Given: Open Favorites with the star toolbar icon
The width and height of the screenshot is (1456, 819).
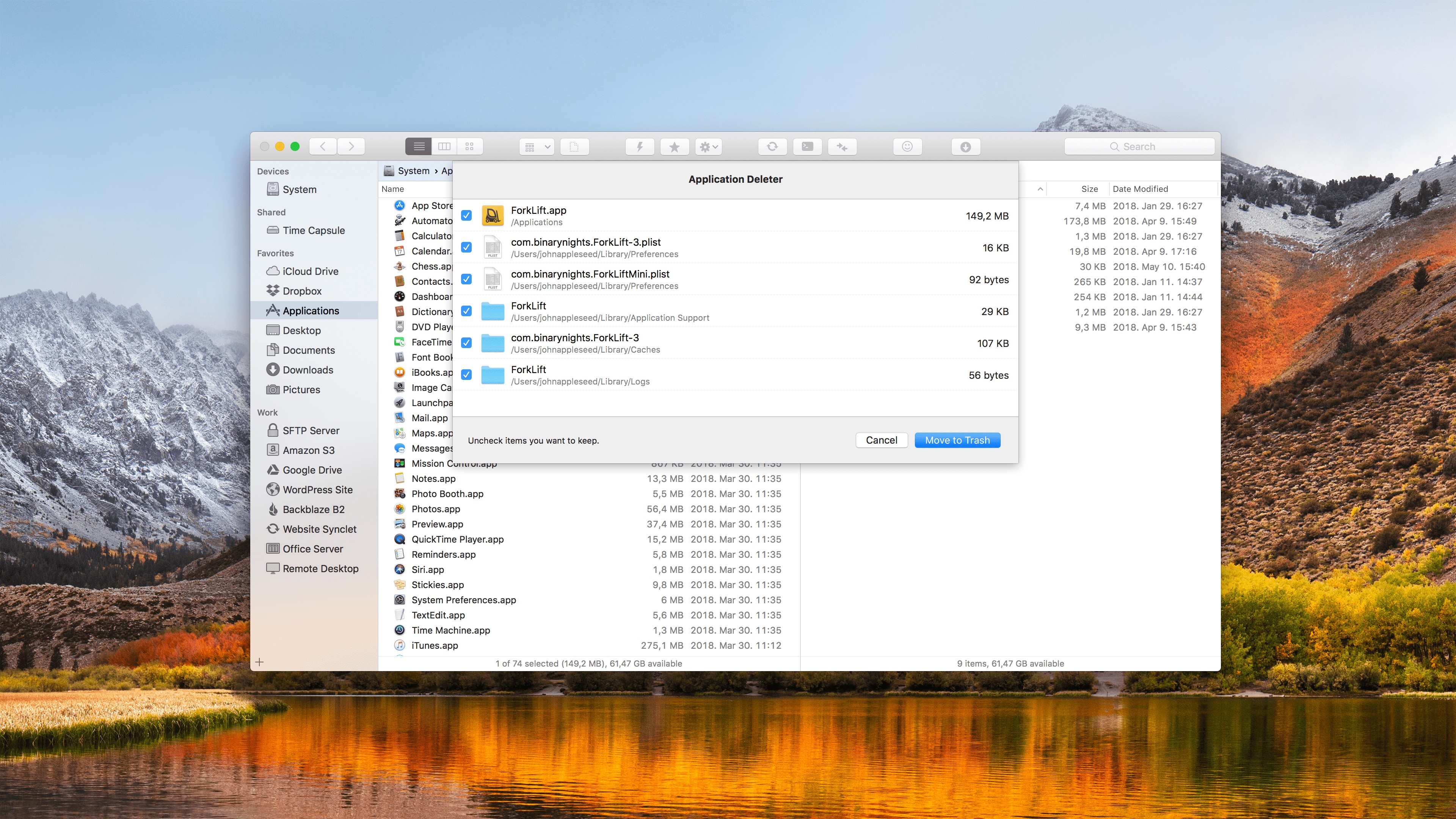Looking at the screenshot, I should pos(674,147).
